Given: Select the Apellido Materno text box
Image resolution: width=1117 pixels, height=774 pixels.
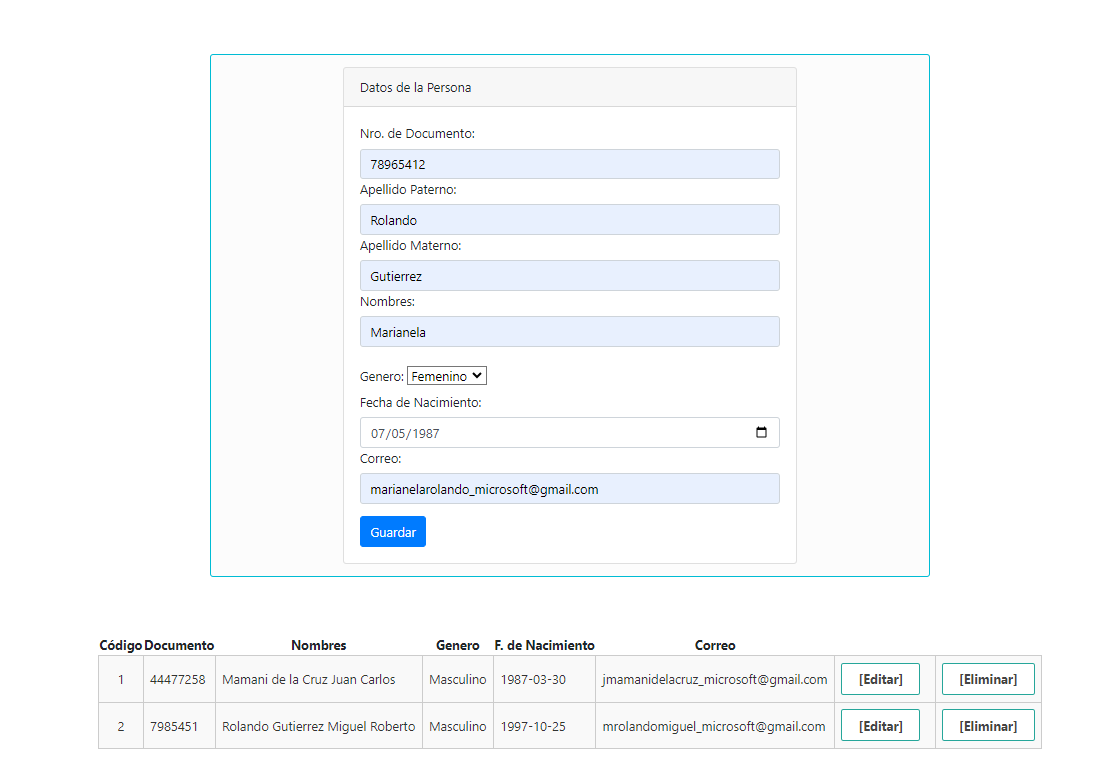Looking at the screenshot, I should tap(569, 276).
